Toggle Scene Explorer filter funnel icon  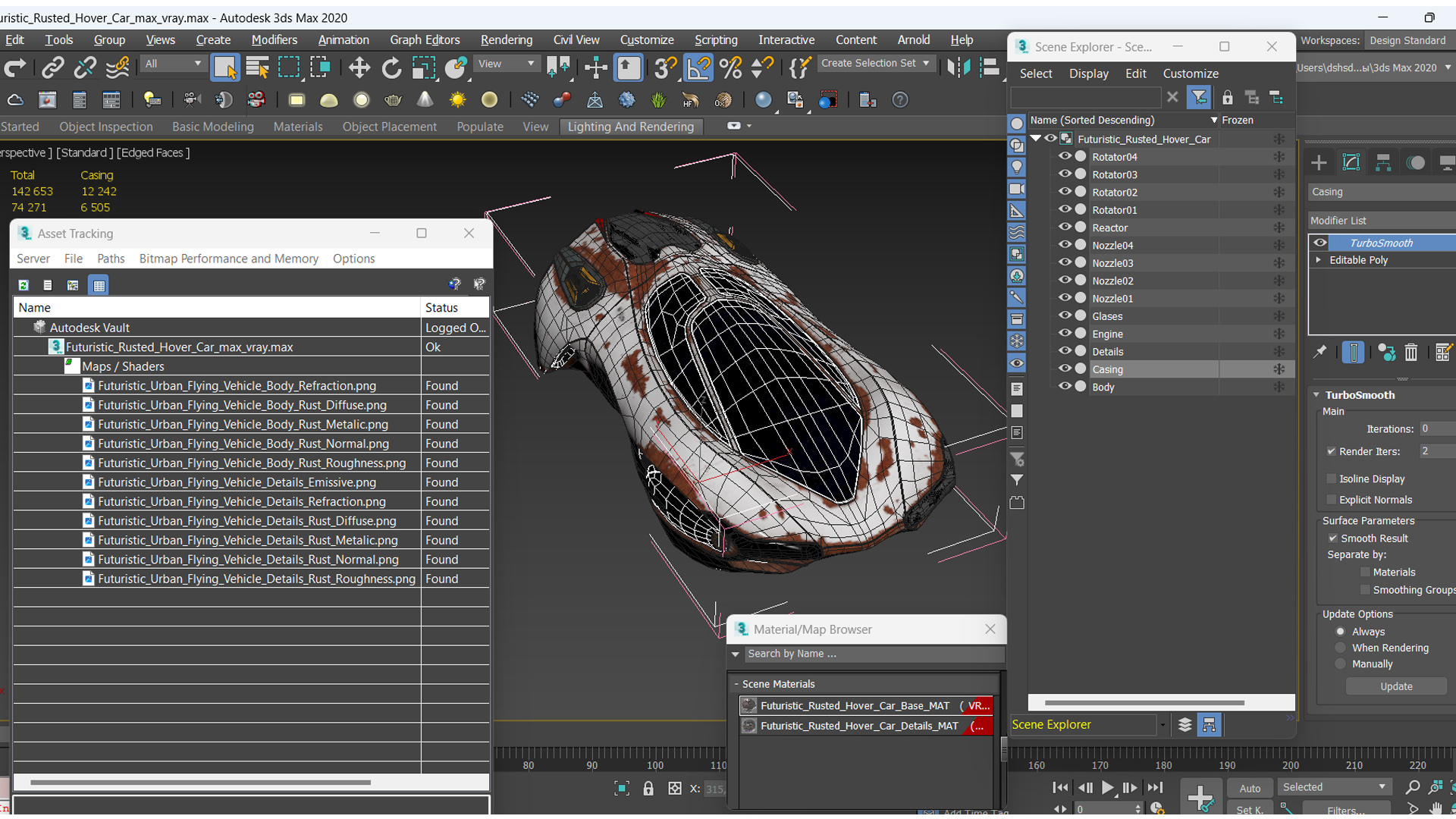pos(1199,97)
